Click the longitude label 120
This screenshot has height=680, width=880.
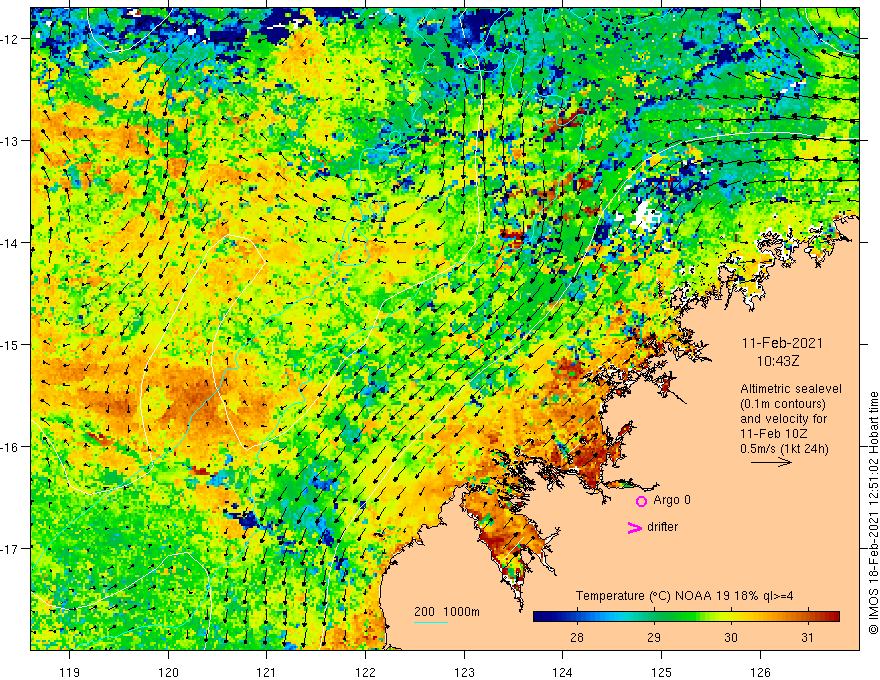(168, 672)
